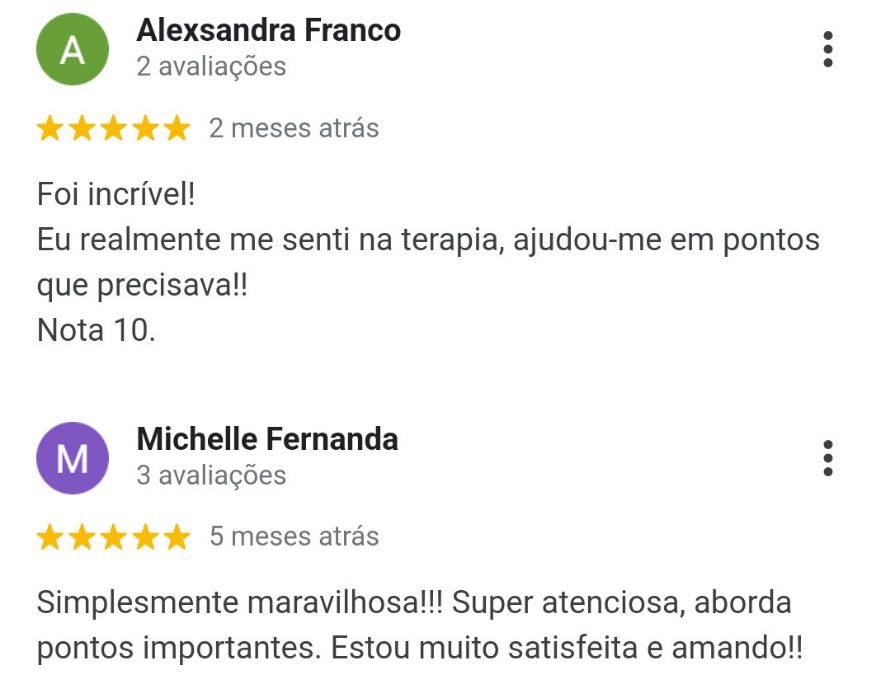Image resolution: width=891 pixels, height=697 pixels.
Task: Open the three-dot menu on Michelle Fernanda's review
Action: tap(828, 458)
